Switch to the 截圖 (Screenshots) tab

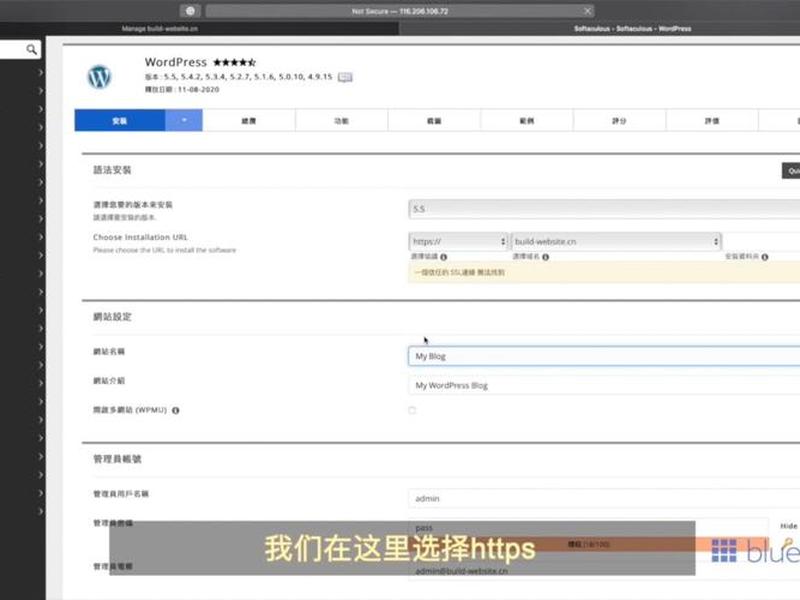click(x=434, y=120)
